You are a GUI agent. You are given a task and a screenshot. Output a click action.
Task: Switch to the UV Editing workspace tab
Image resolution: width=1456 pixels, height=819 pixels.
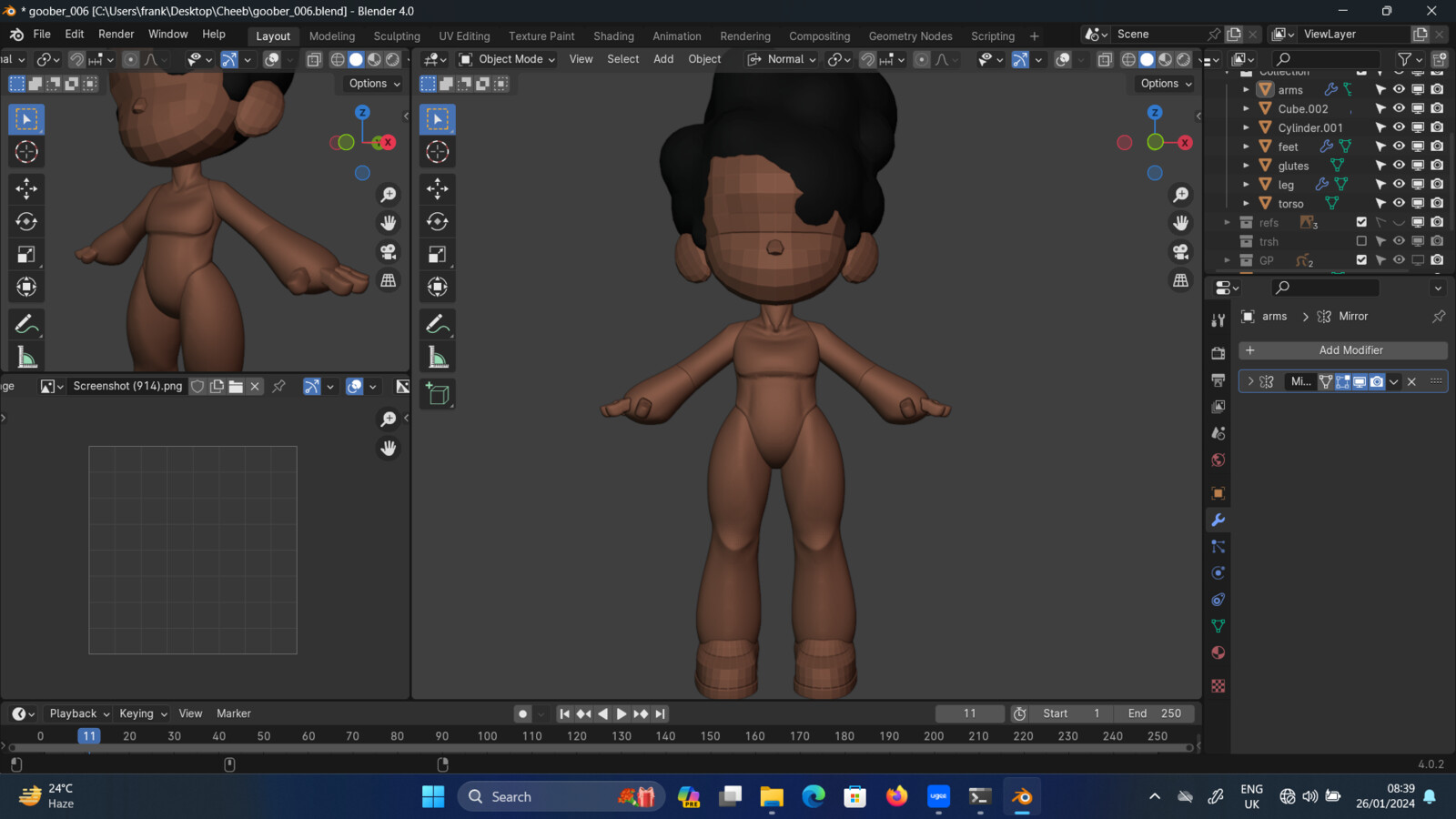(464, 36)
